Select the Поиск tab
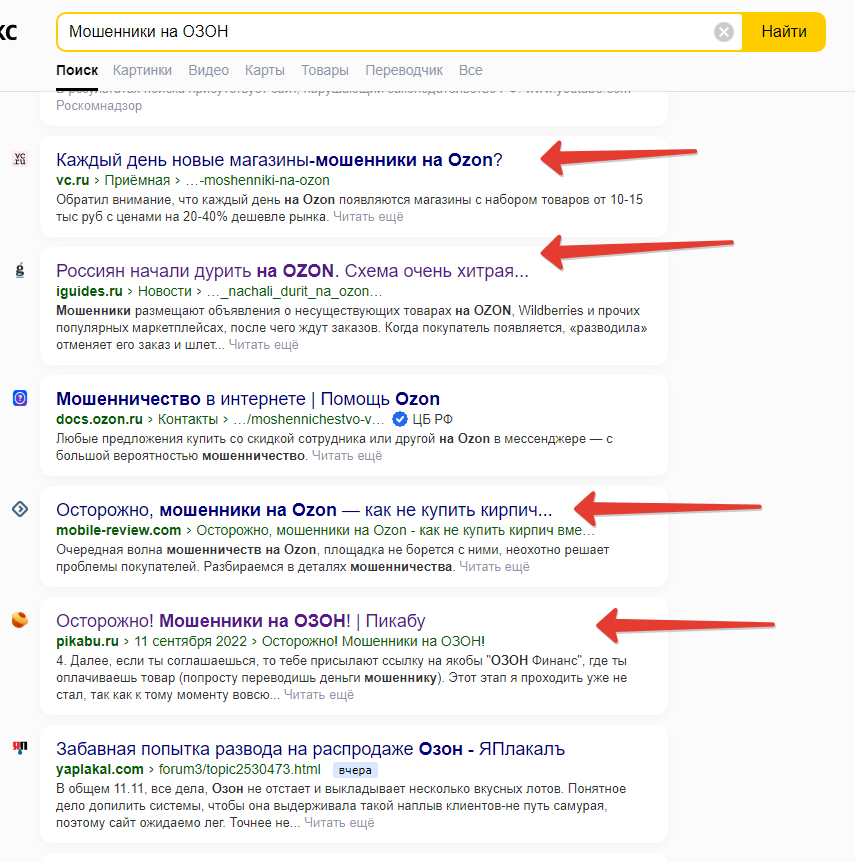Screen dimensions: 855x862 point(77,70)
